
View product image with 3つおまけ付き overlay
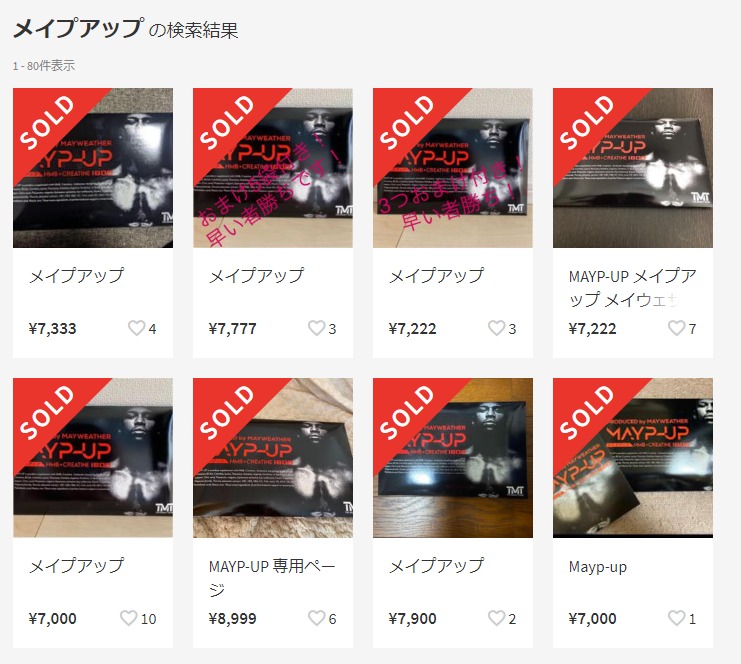(453, 168)
